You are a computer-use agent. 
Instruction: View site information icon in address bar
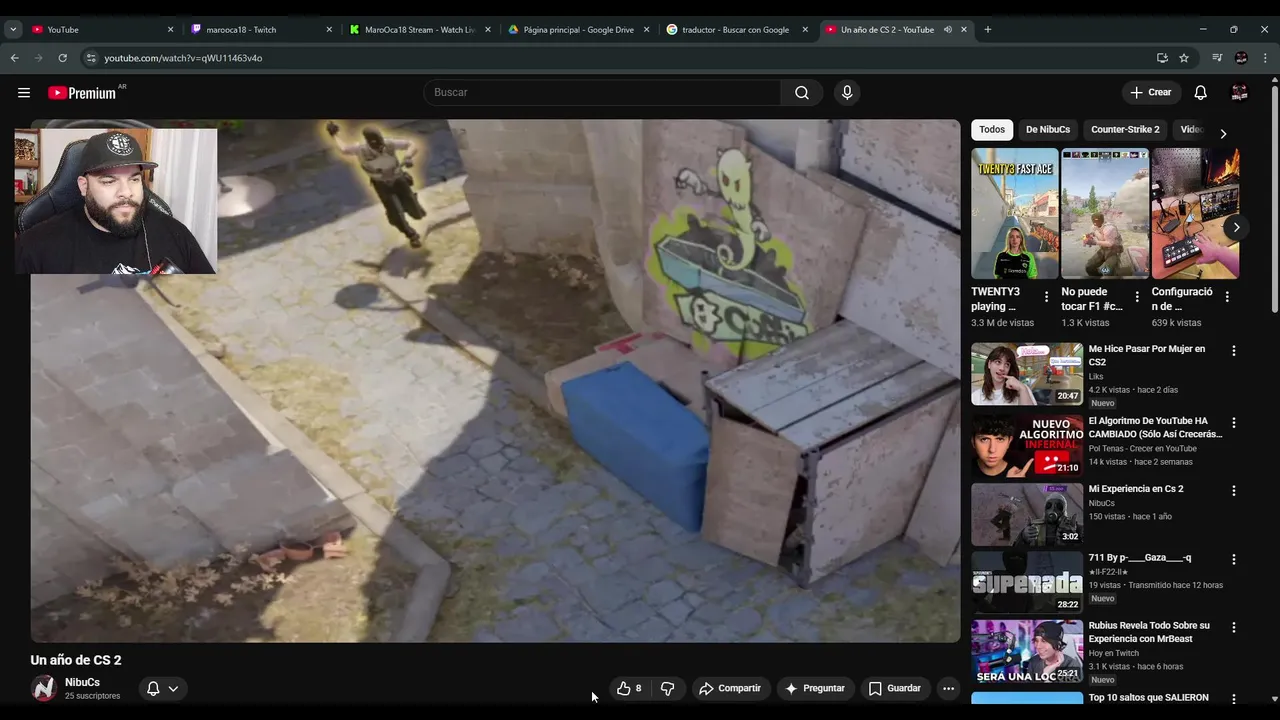pyautogui.click(x=90, y=58)
